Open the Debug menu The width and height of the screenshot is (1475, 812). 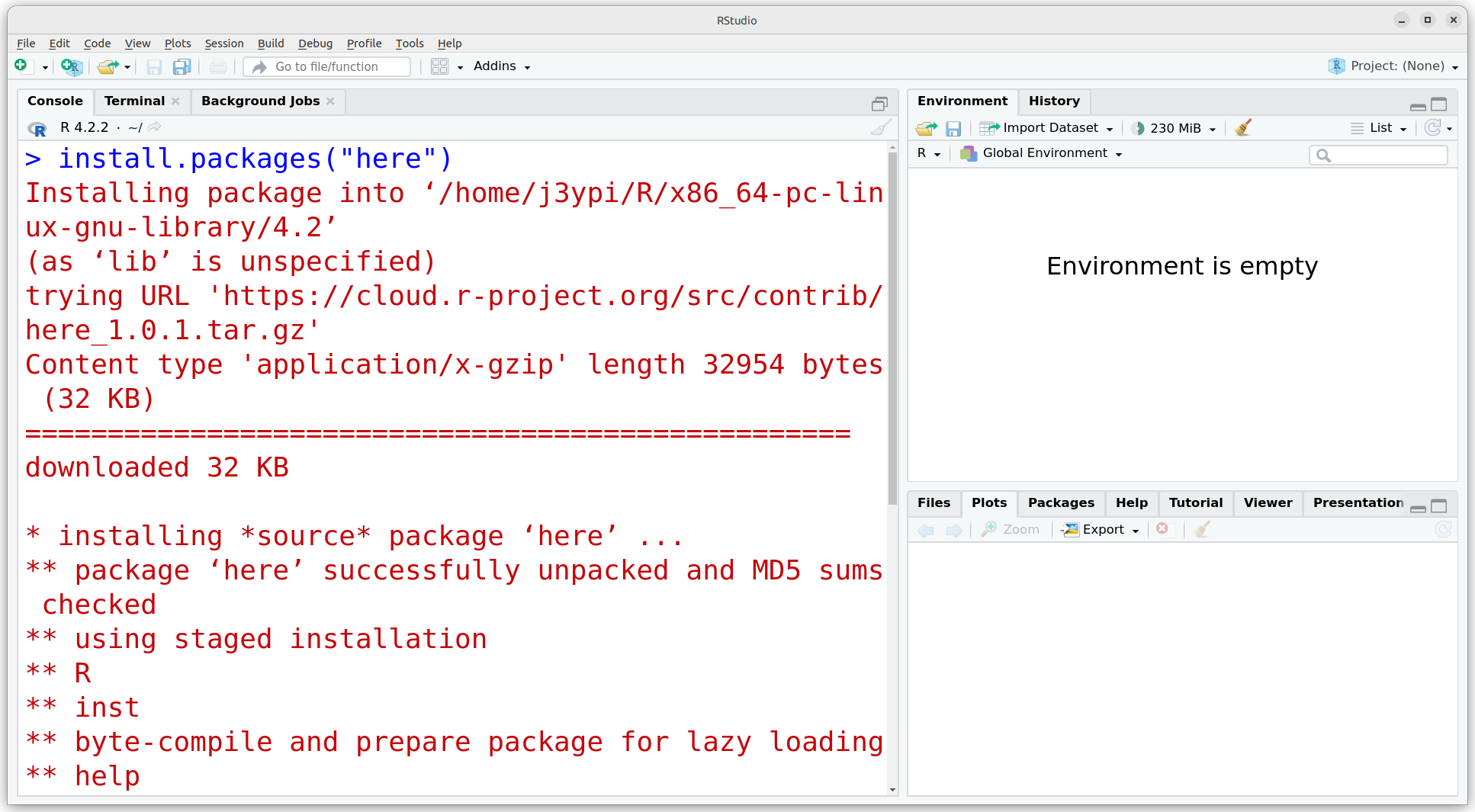315,43
